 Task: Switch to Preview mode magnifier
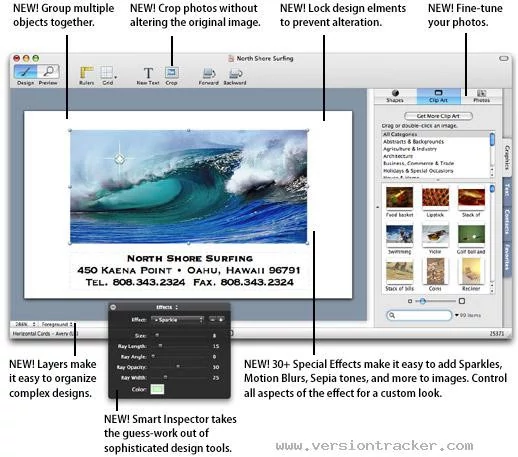pyautogui.click(x=48, y=71)
